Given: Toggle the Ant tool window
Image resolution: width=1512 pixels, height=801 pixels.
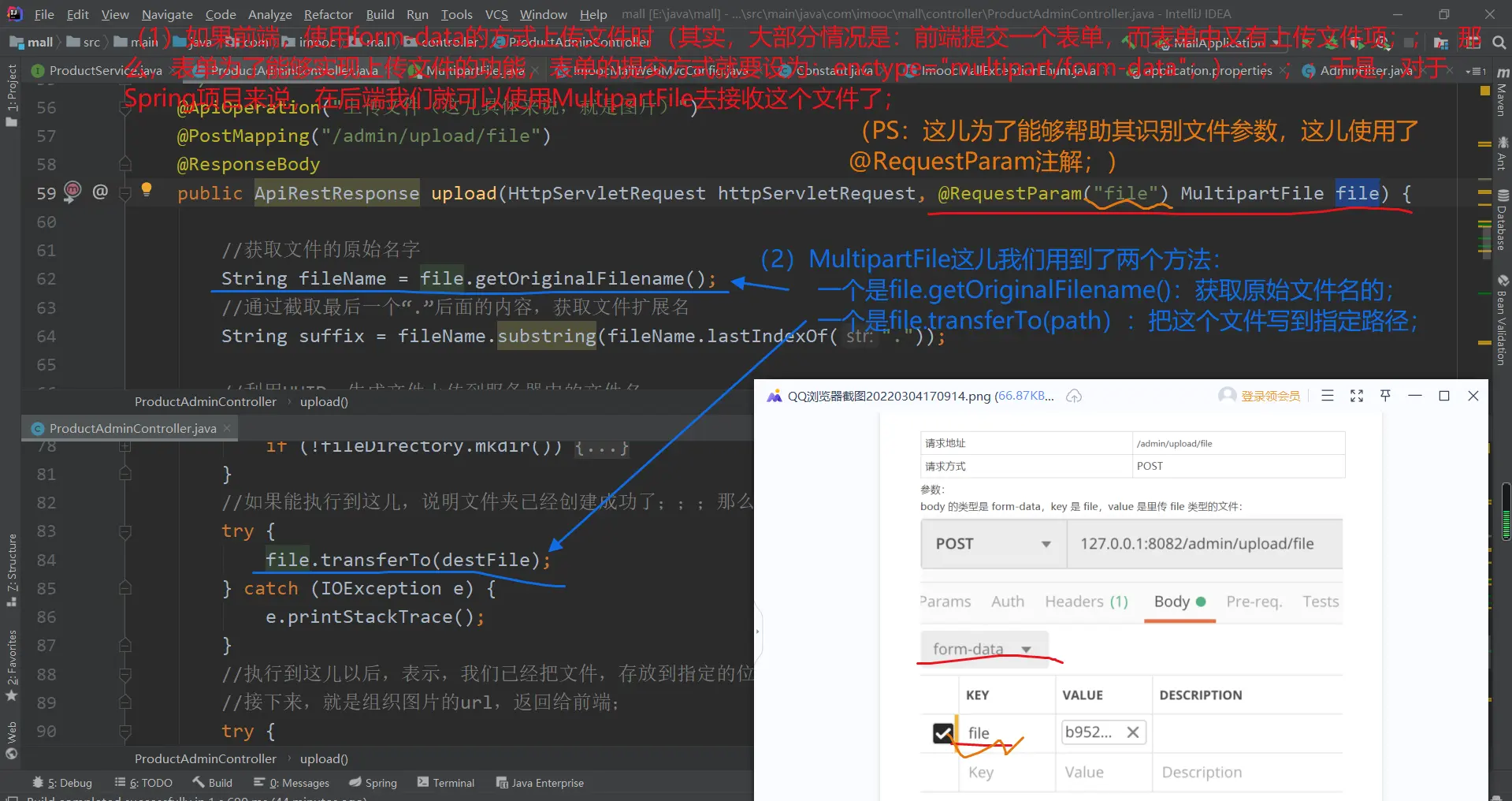Looking at the screenshot, I should point(1502,153).
